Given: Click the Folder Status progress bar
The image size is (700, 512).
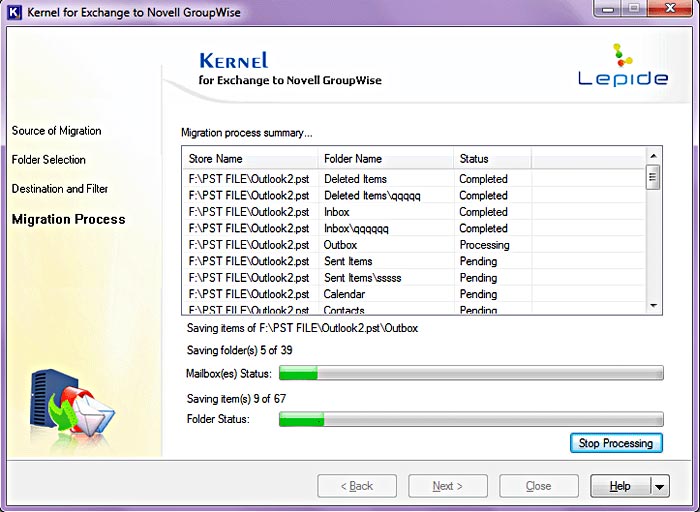Looking at the screenshot, I should coord(471,419).
